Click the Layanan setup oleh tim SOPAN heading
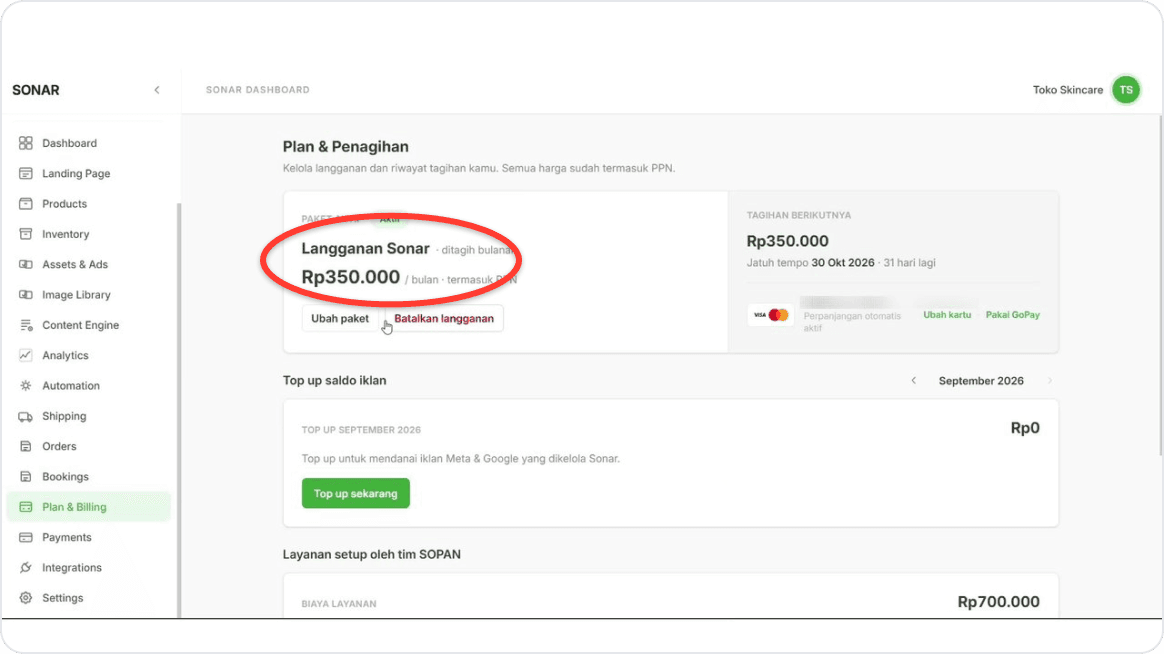Screen dimensions: 1164x654 [372, 555]
